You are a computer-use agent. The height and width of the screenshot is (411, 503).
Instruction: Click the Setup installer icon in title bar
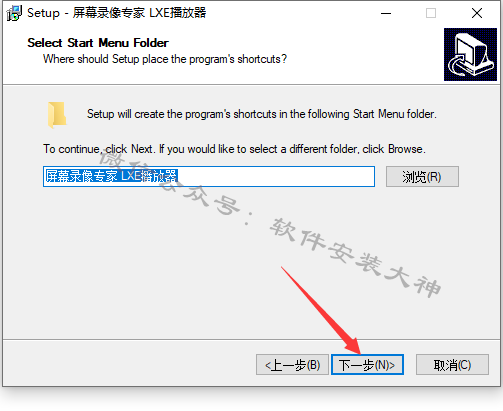14,13
